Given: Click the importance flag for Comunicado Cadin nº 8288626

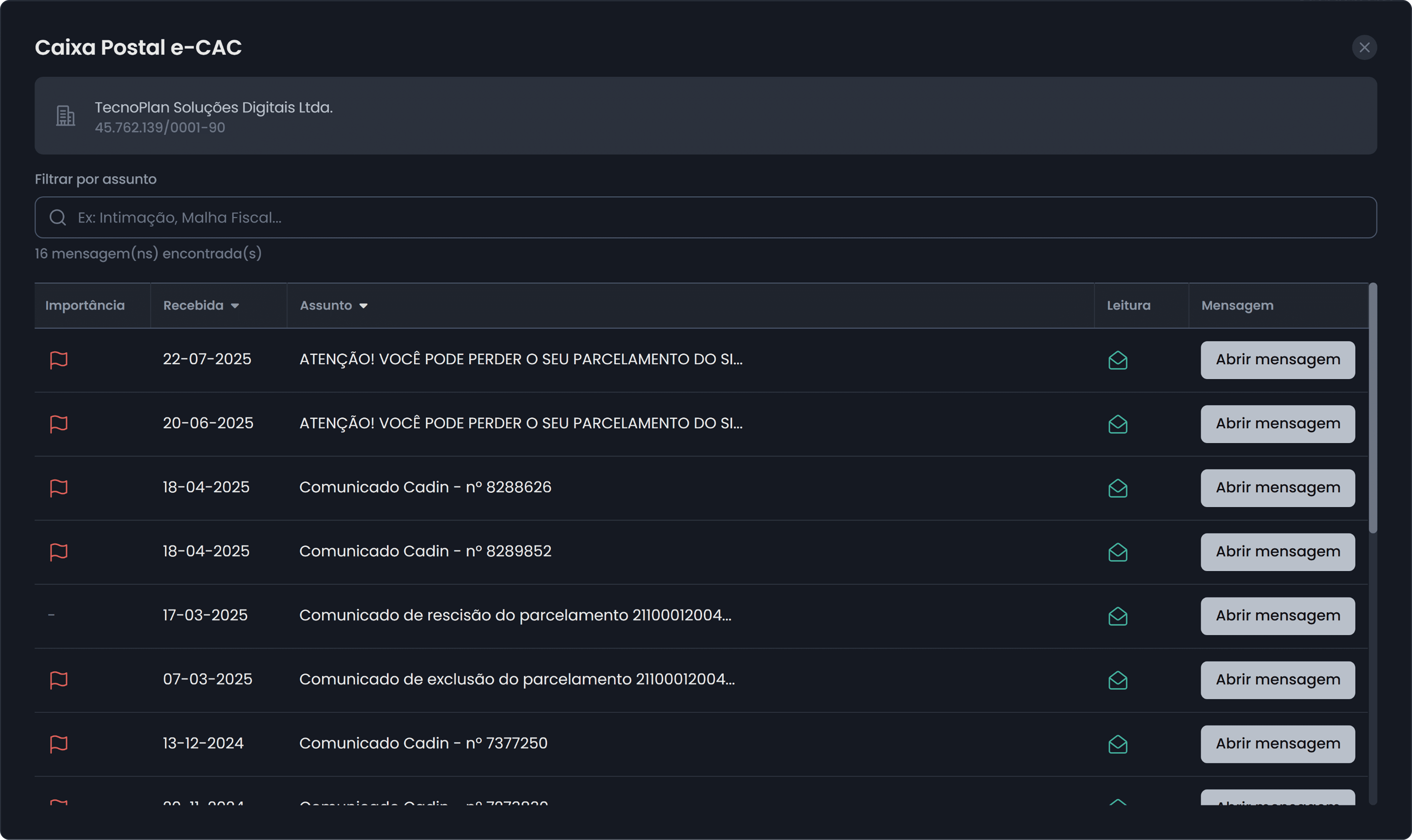Looking at the screenshot, I should pos(58,488).
